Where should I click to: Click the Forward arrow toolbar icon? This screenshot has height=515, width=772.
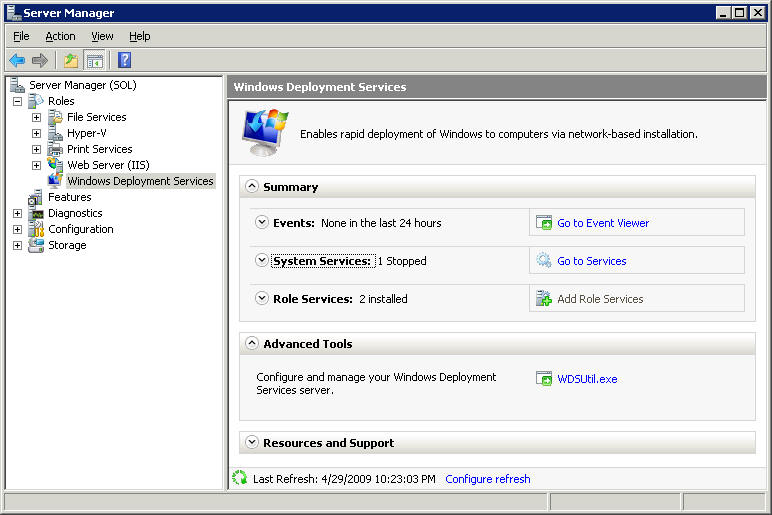coord(40,61)
